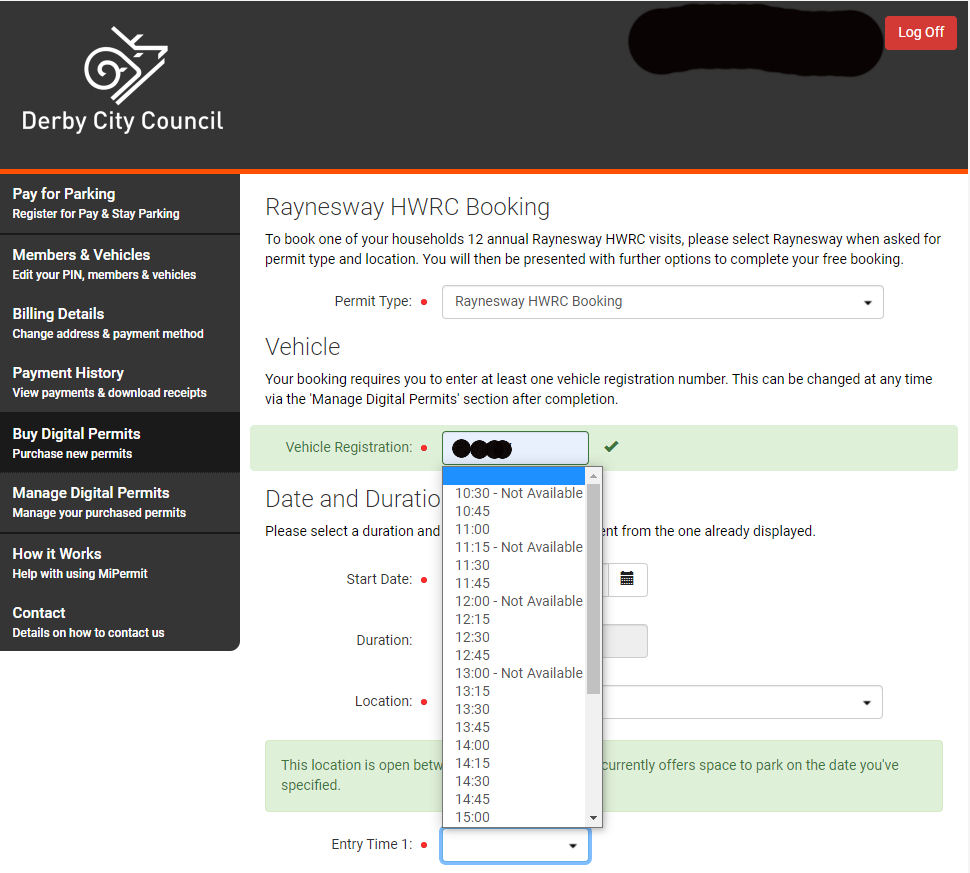Open the Entry Time 1 dropdown
Image resolution: width=970 pixels, height=873 pixels.
click(x=515, y=845)
